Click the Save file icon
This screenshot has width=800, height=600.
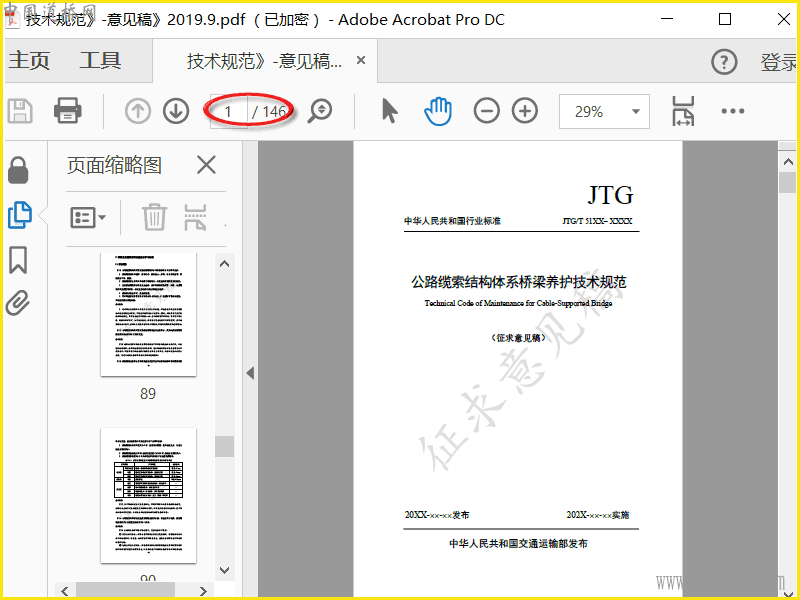click(20, 111)
